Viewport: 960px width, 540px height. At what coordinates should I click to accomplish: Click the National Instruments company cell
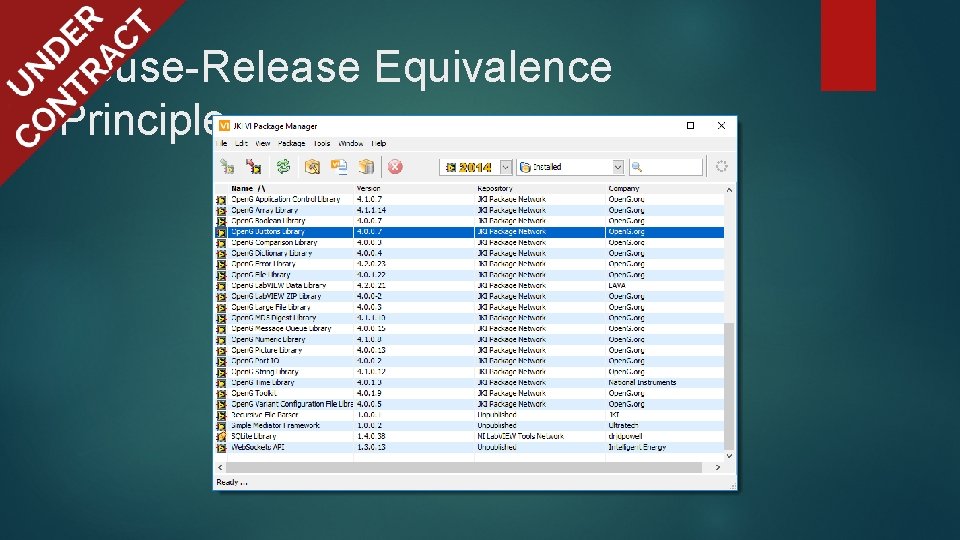pyautogui.click(x=642, y=383)
